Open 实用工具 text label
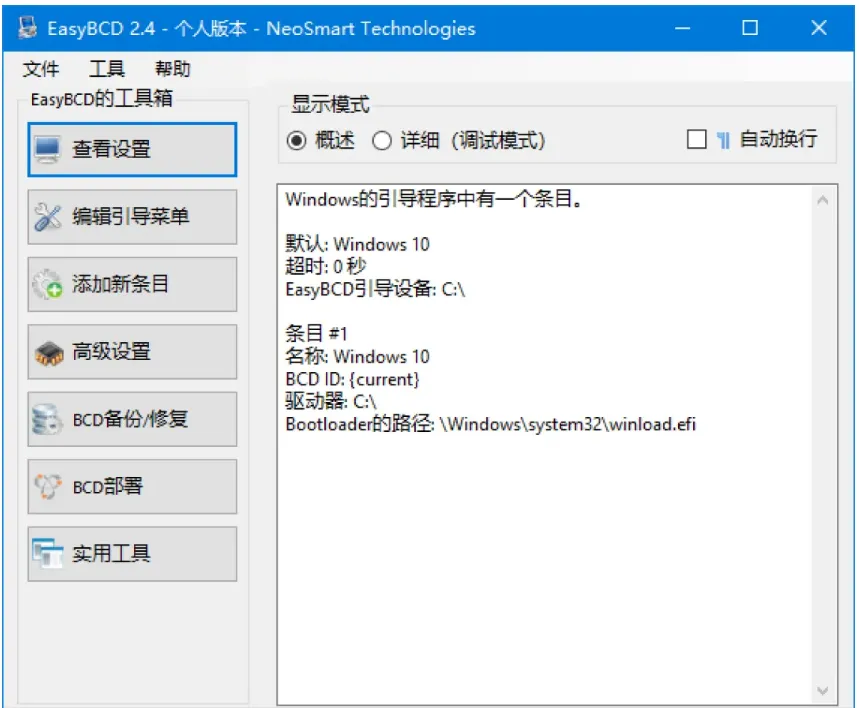Image resolution: width=859 pixels, height=708 pixels. tap(111, 554)
